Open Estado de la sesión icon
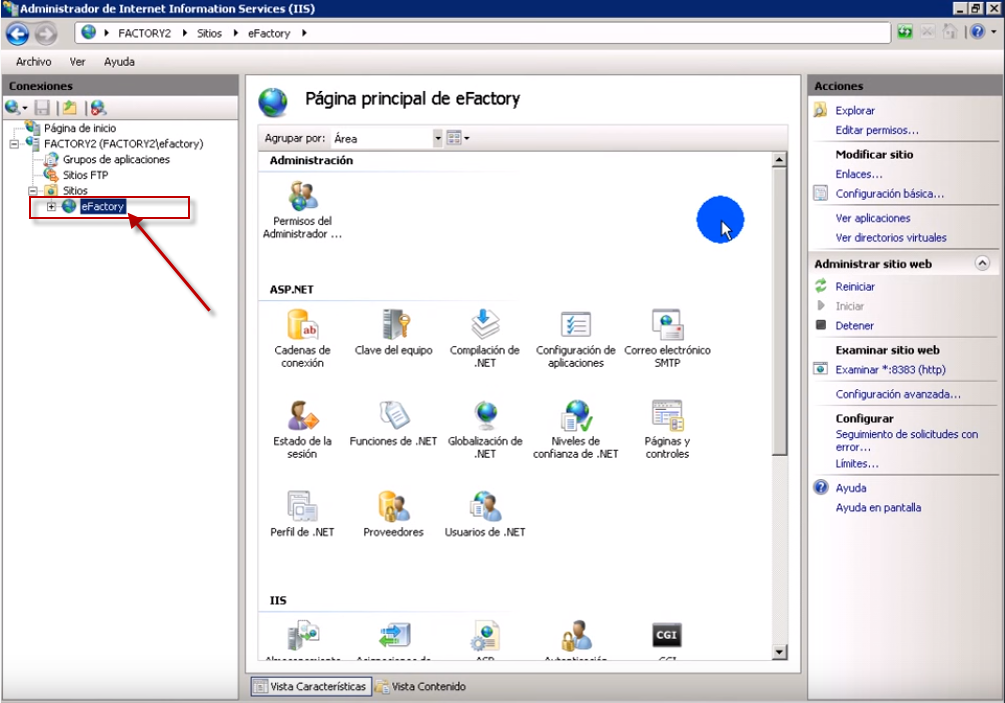 pos(302,416)
